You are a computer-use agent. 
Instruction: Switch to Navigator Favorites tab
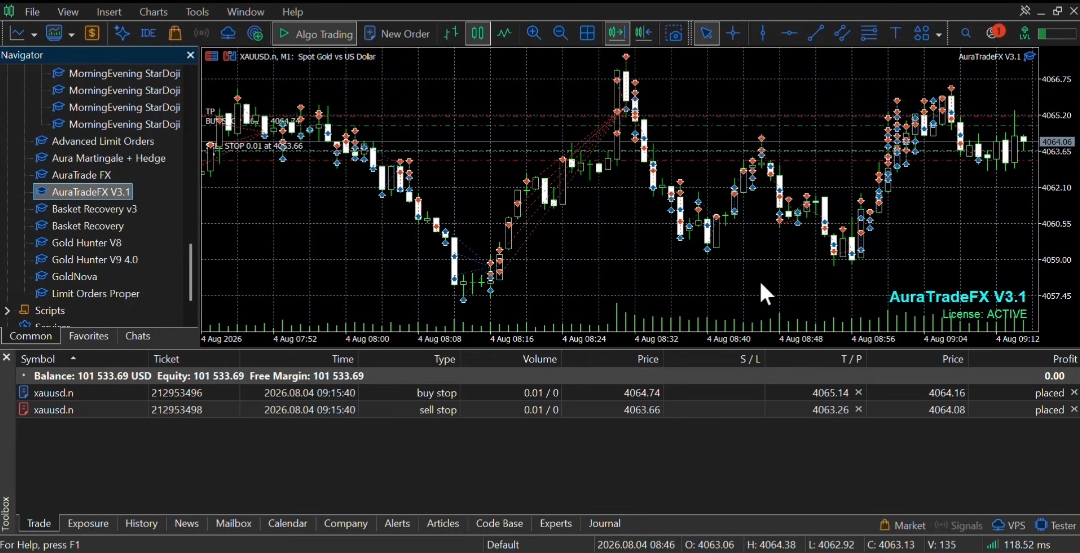pyautogui.click(x=88, y=336)
